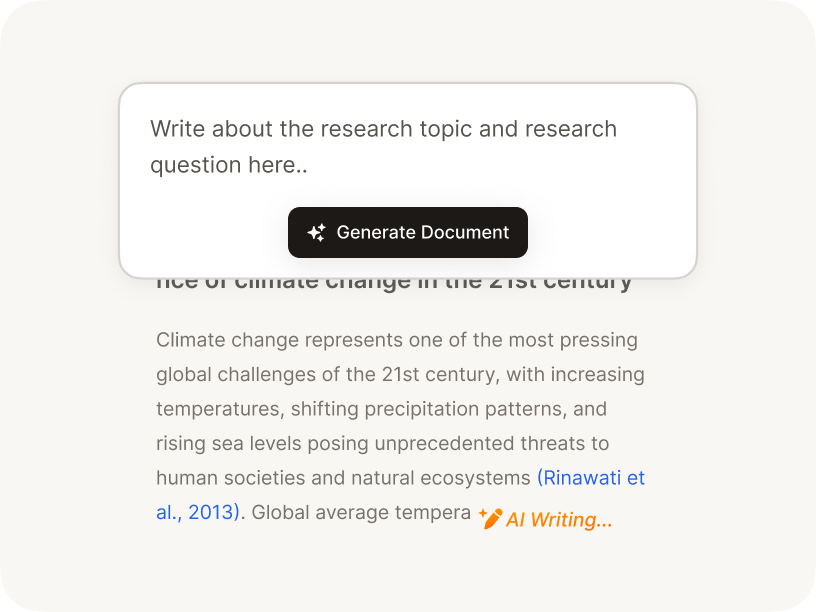Focus the research topic prompt field
The image size is (816, 612).
point(407,146)
